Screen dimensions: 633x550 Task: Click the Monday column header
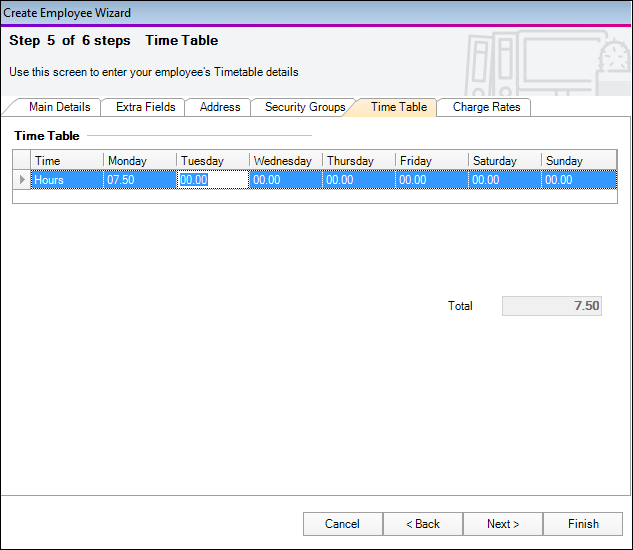click(139, 160)
